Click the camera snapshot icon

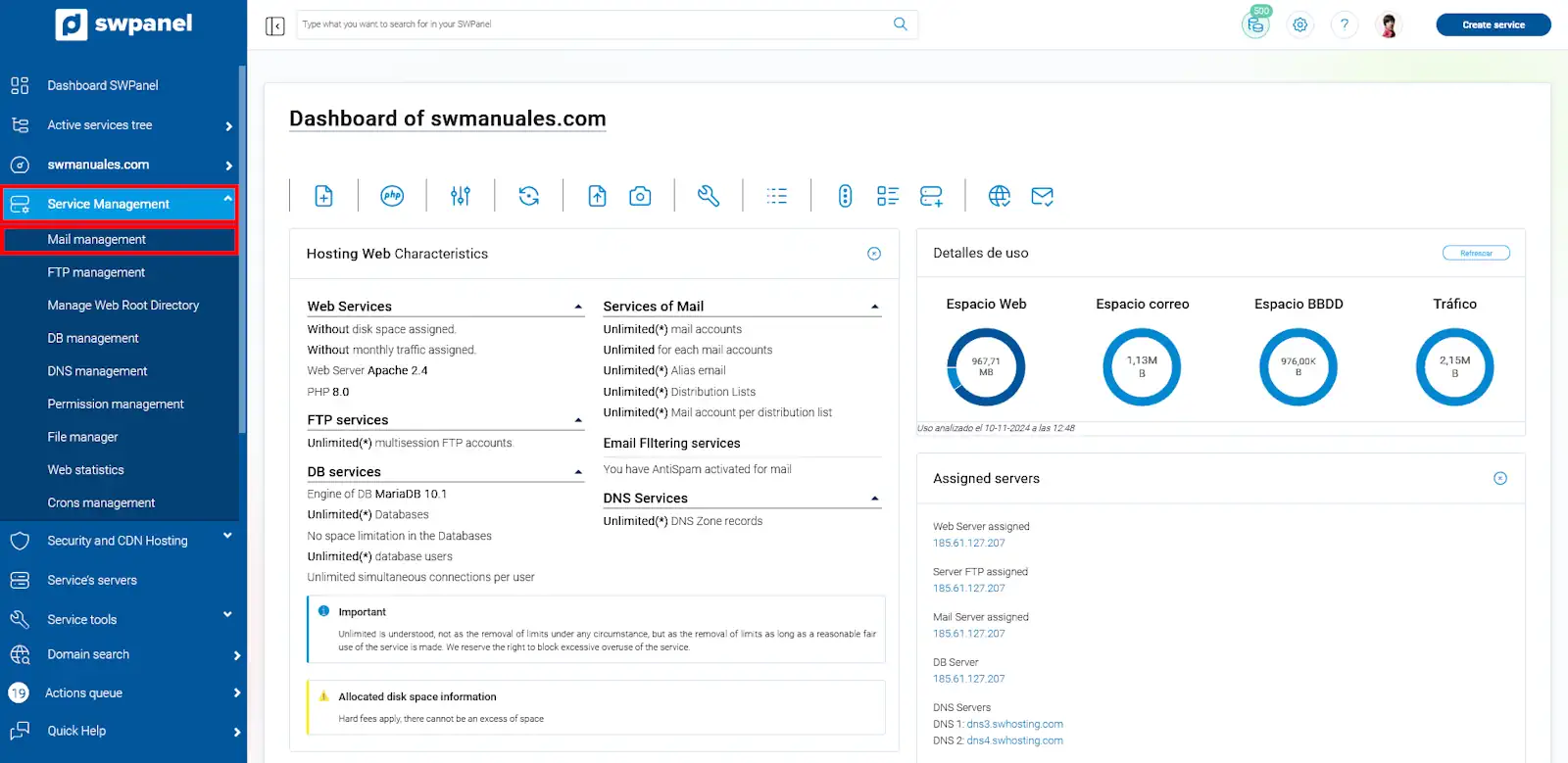pyautogui.click(x=640, y=196)
